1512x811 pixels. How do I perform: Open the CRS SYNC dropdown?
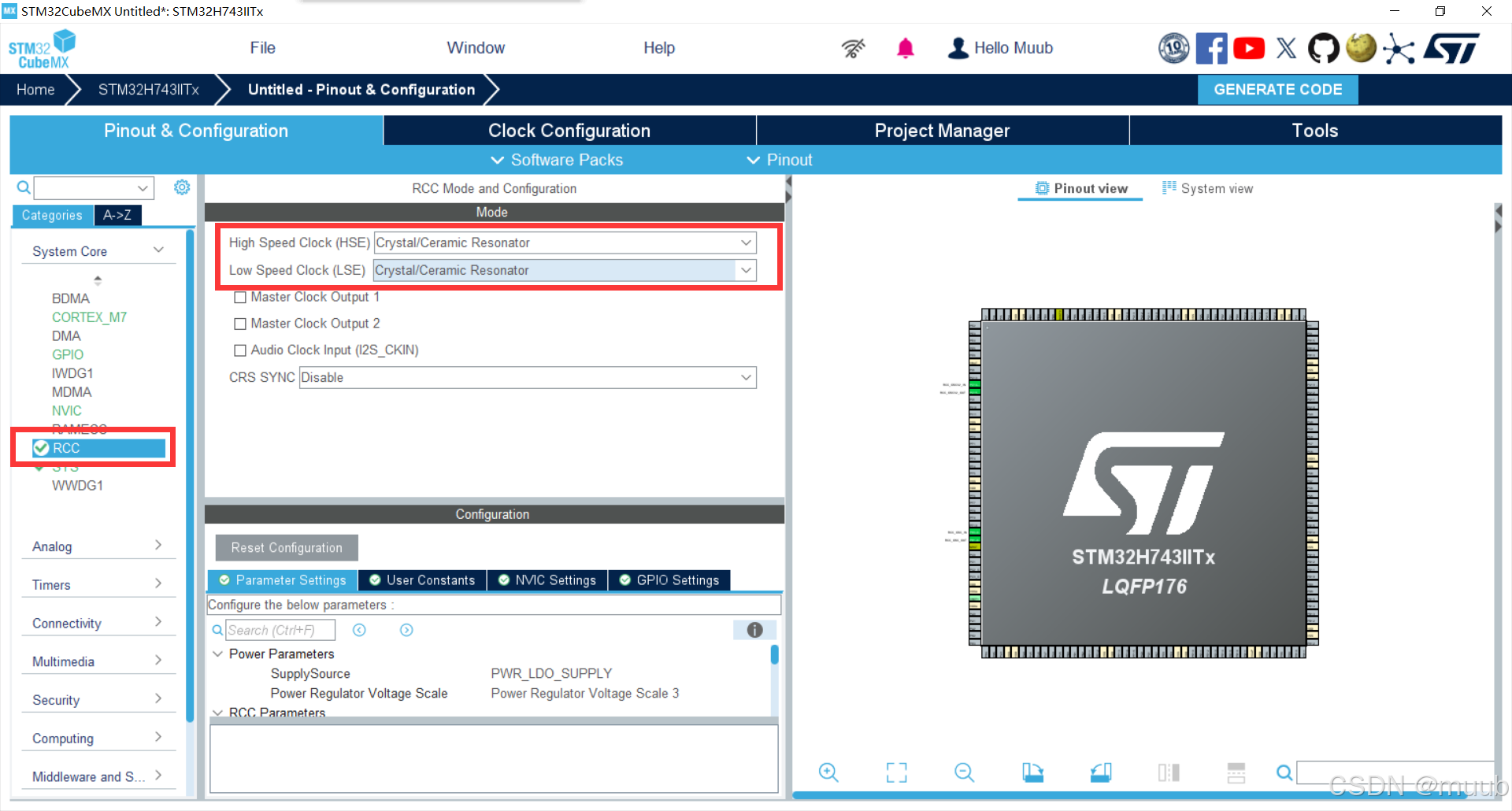[x=744, y=377]
